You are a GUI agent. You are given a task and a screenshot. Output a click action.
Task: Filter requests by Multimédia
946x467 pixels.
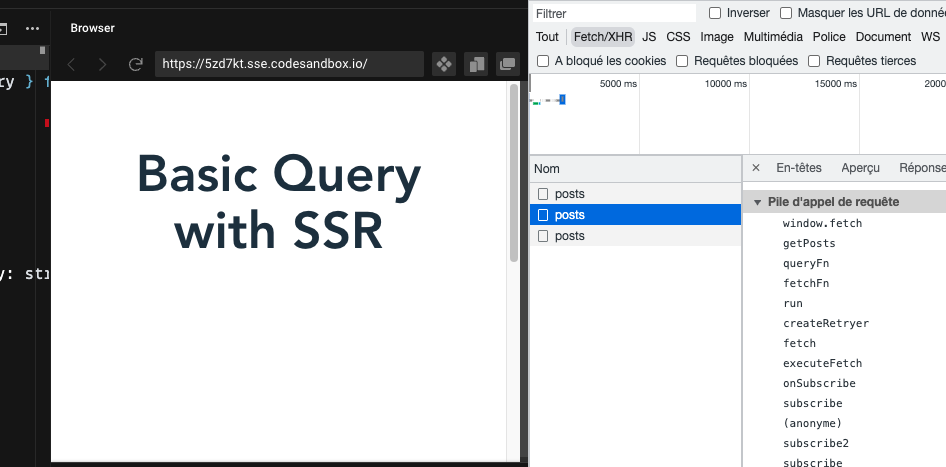(x=773, y=37)
